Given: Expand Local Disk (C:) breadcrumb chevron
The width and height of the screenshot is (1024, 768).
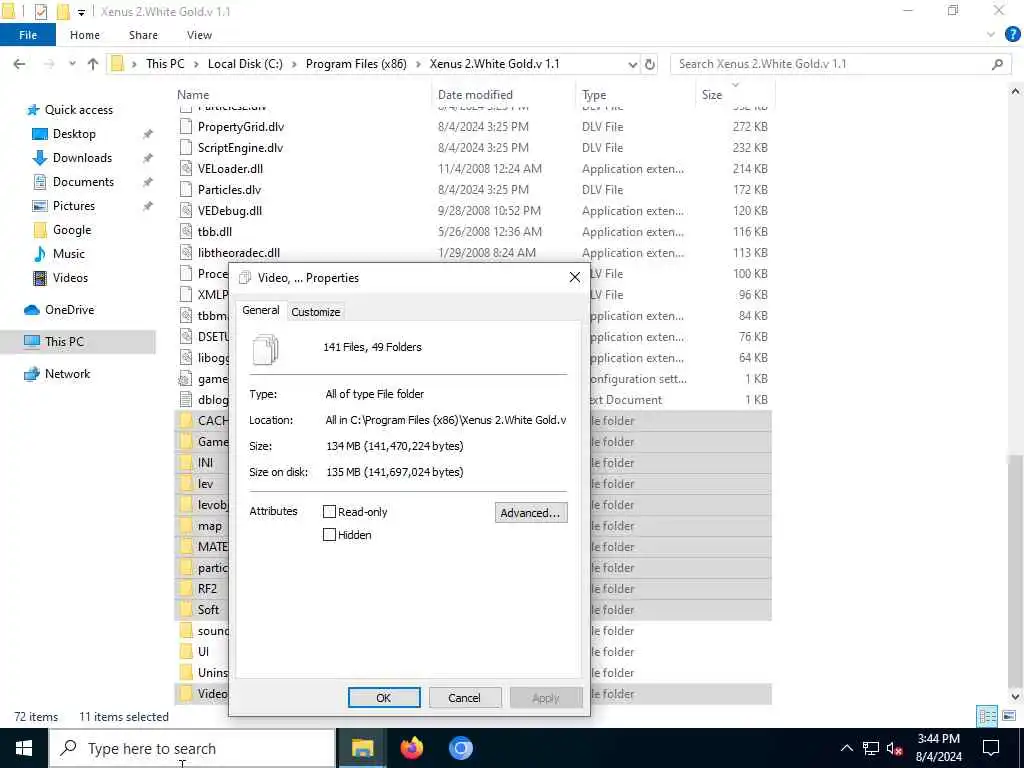Looking at the screenshot, I should (295, 64).
